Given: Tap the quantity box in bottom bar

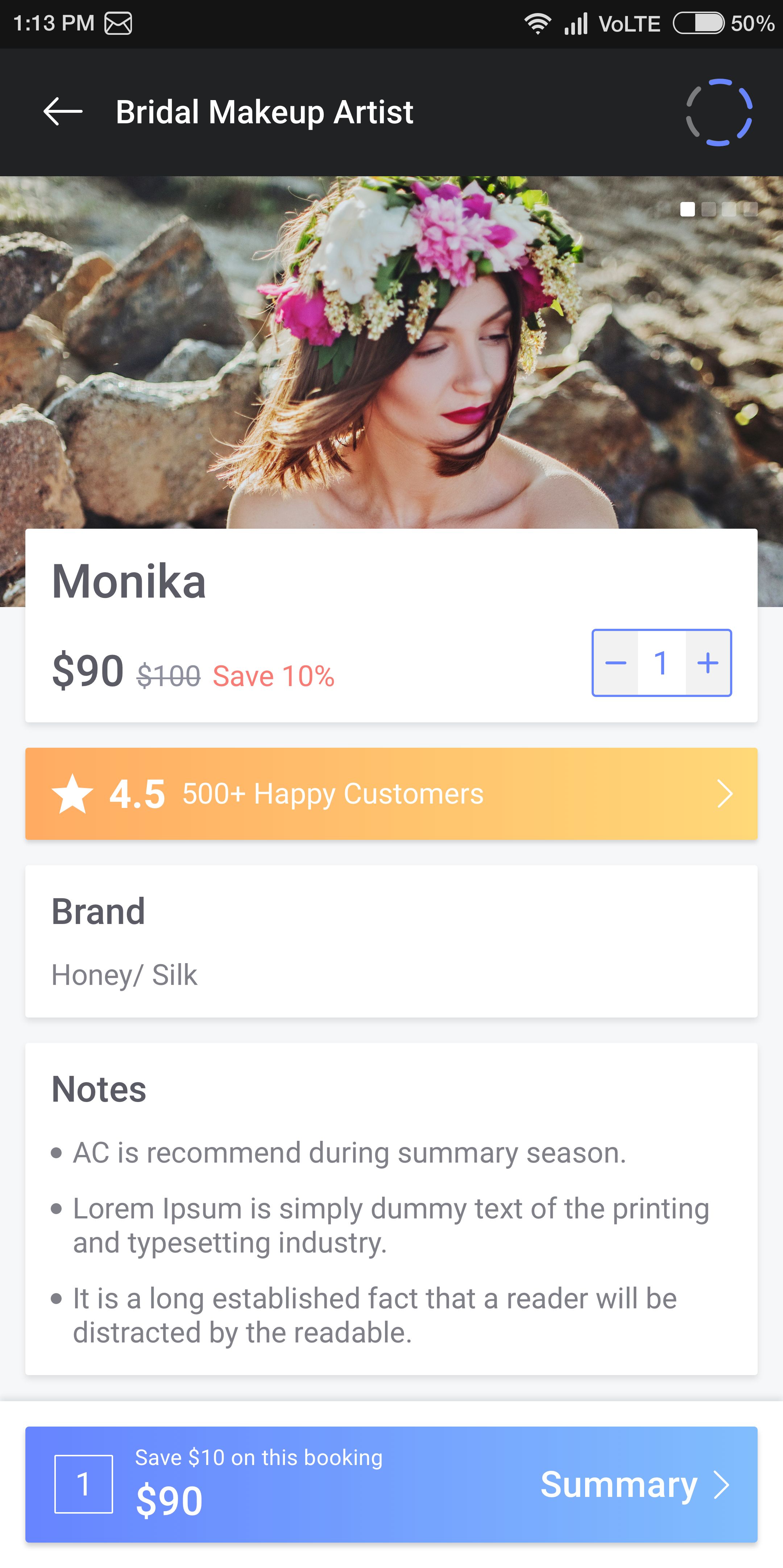Looking at the screenshot, I should pos(83,1485).
